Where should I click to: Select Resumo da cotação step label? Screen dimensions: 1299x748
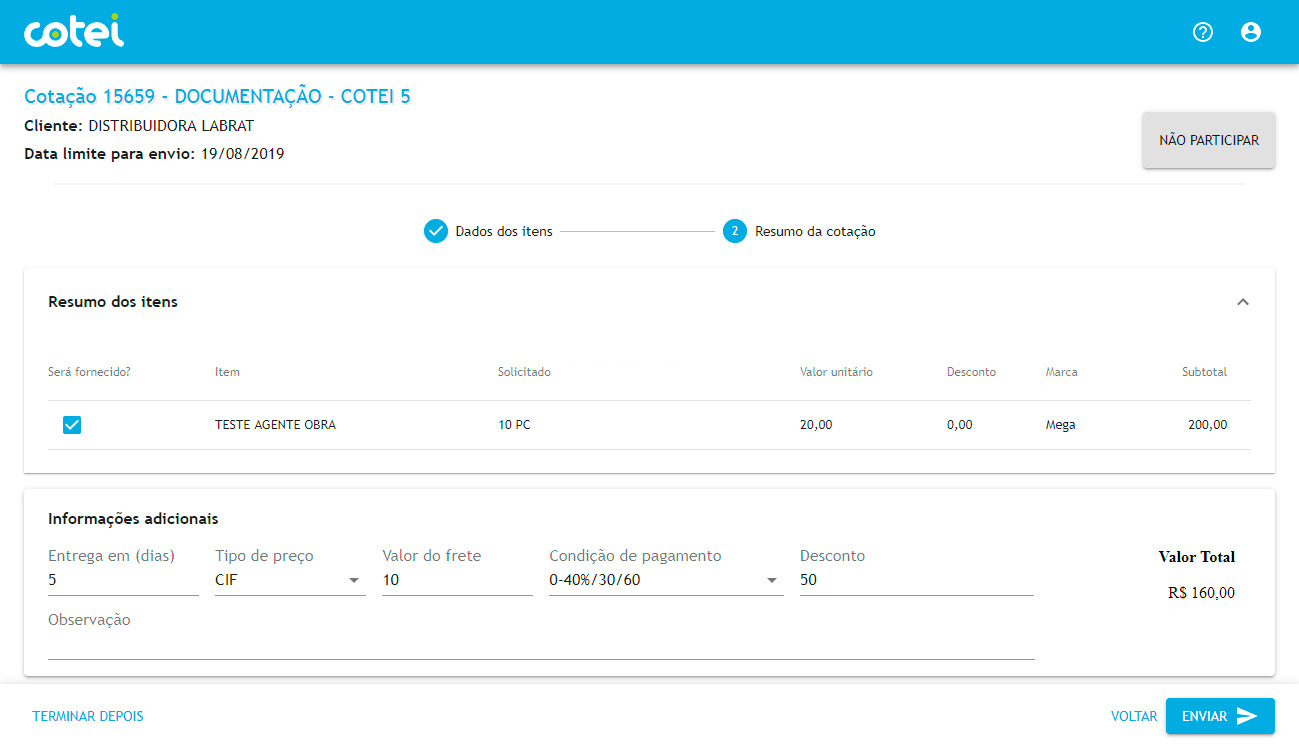(815, 231)
